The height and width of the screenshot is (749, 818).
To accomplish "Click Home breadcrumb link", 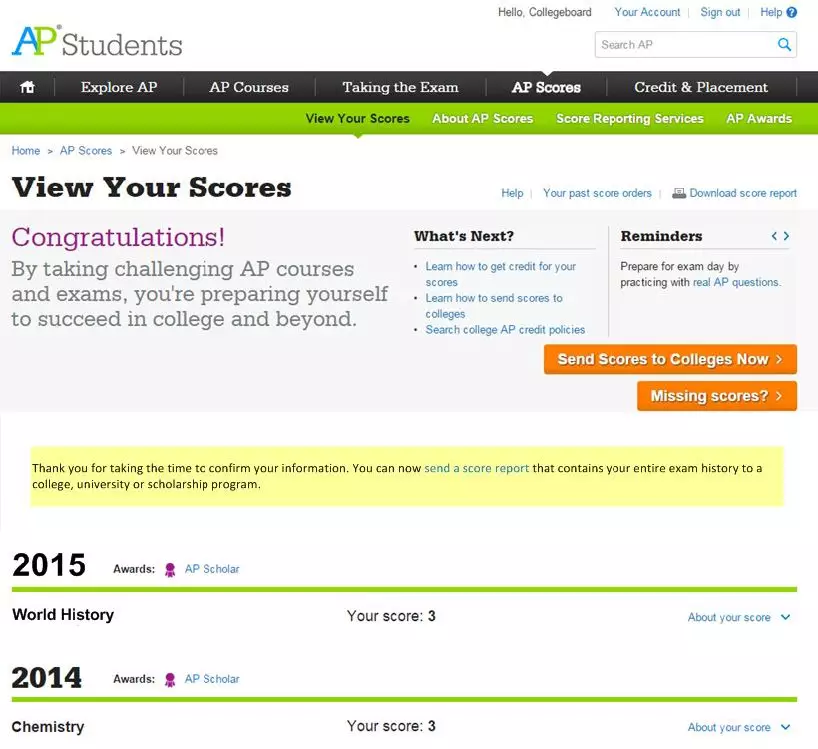I will click(x=26, y=151).
